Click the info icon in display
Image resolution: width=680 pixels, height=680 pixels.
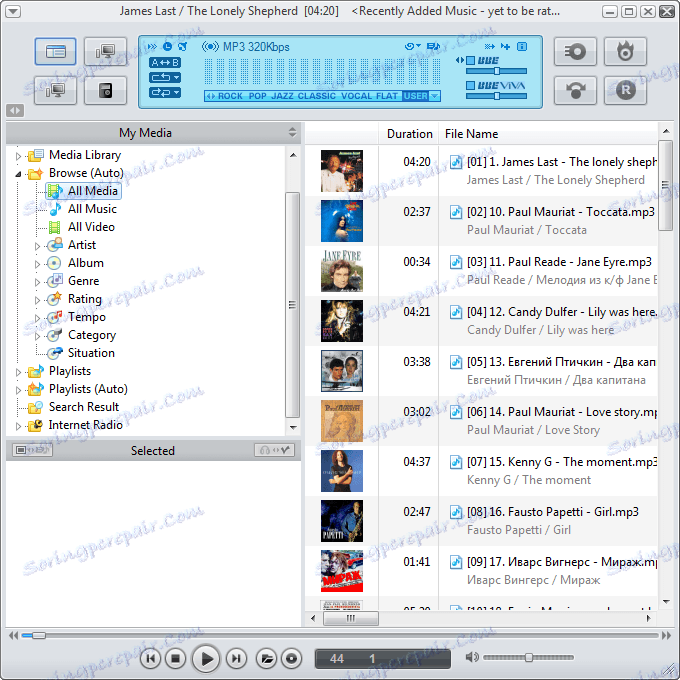click(522, 46)
